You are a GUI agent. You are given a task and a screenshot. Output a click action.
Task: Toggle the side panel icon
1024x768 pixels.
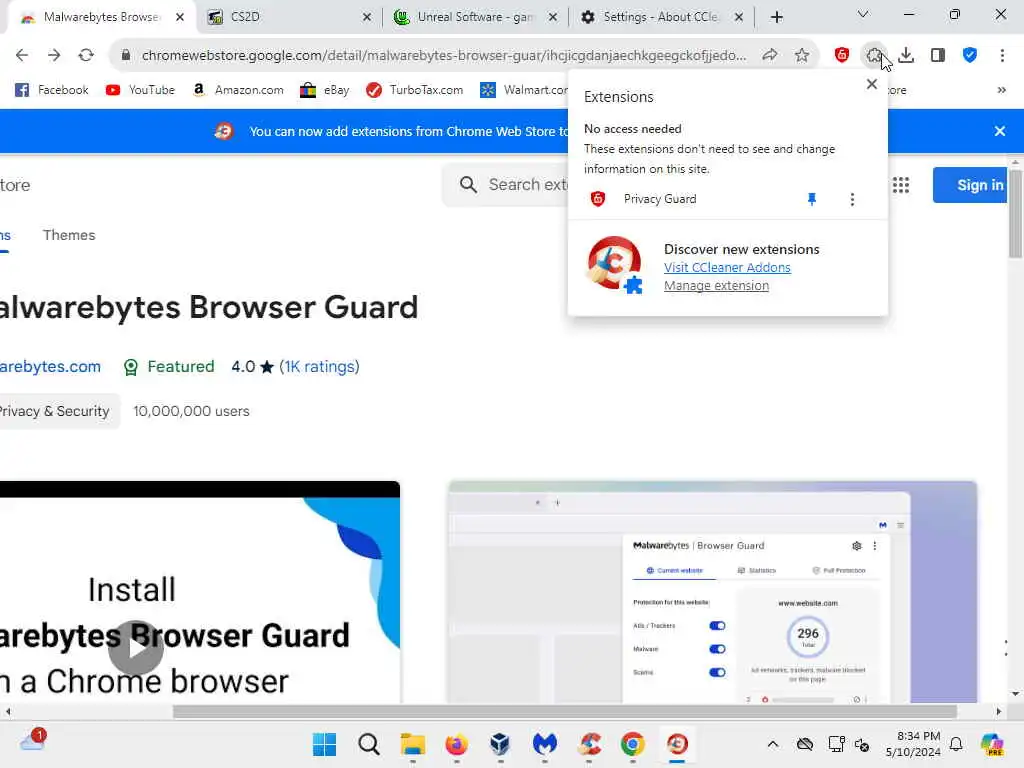[938, 56]
